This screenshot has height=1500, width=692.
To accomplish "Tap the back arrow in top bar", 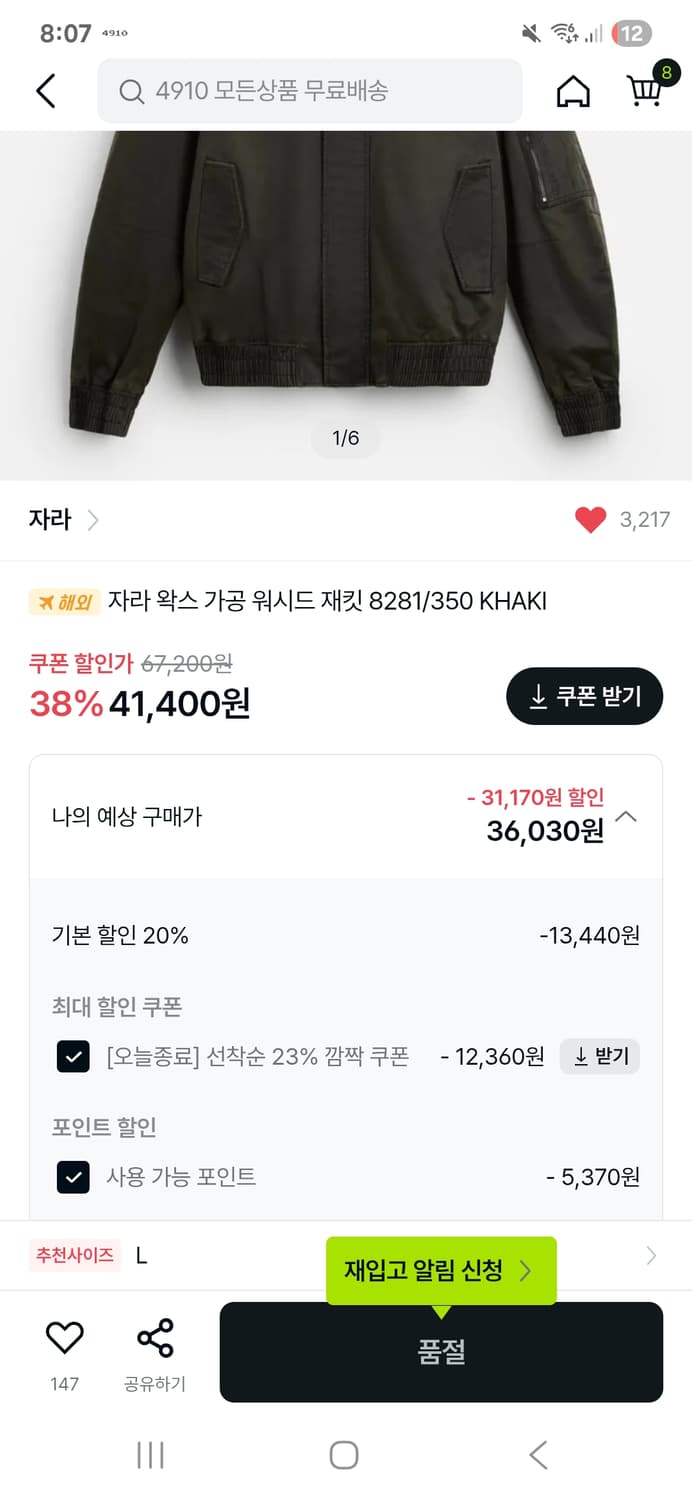I will tap(44, 90).
